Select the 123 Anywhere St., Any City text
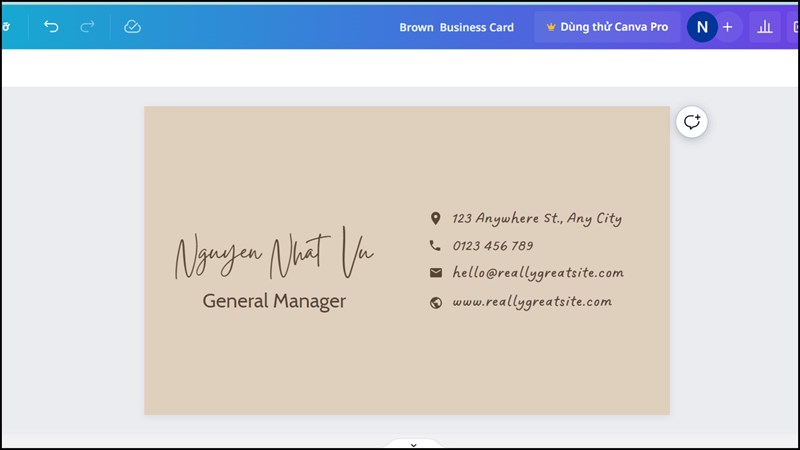This screenshot has height=450, width=800. [537, 219]
